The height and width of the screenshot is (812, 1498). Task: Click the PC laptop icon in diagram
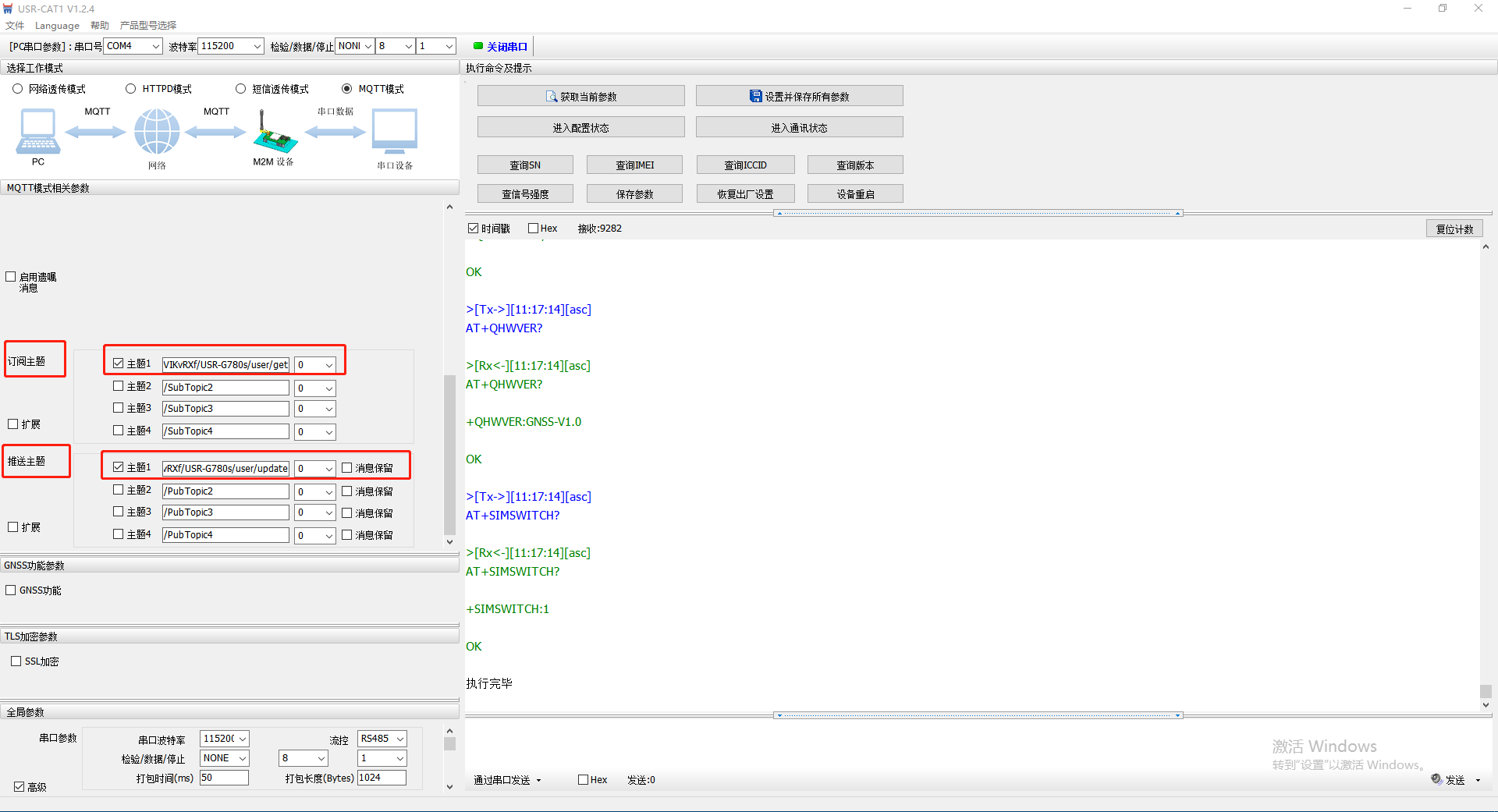tap(37, 131)
